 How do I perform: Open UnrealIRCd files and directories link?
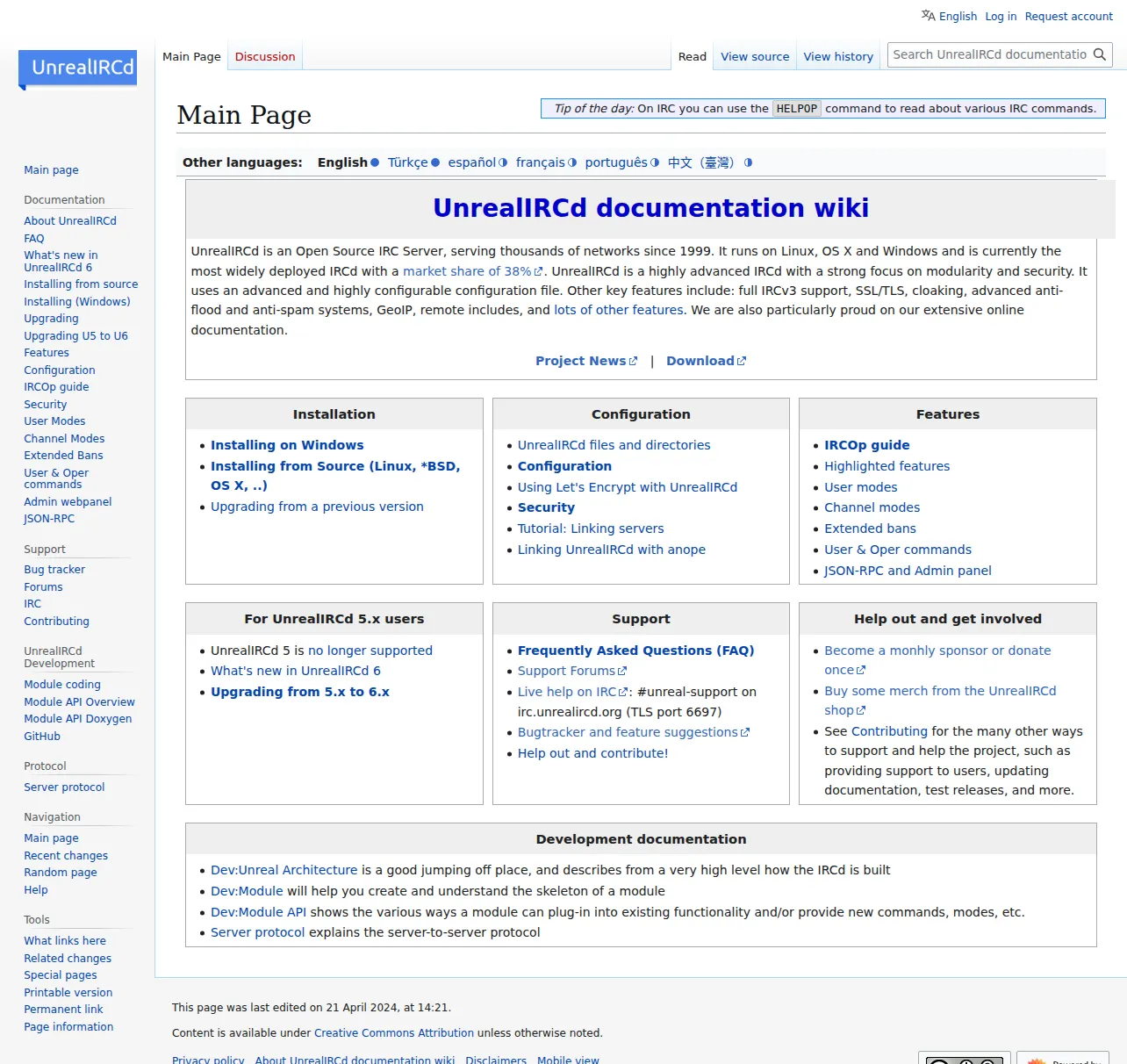point(614,445)
